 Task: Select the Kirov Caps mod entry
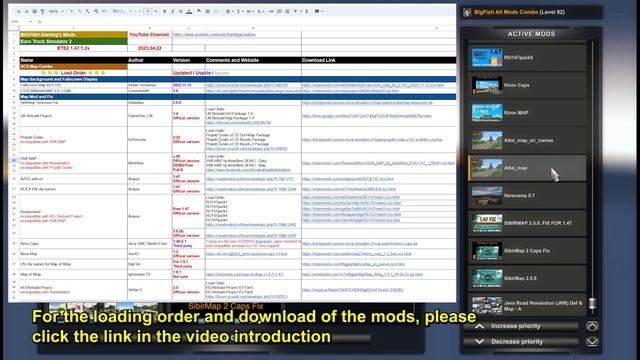point(527,85)
